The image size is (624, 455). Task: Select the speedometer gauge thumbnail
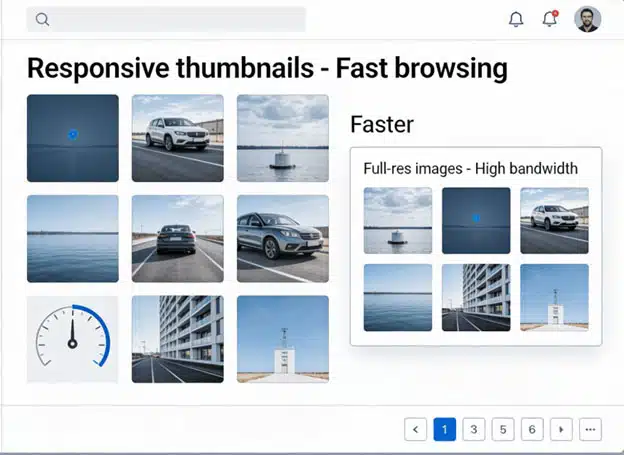pos(72,338)
